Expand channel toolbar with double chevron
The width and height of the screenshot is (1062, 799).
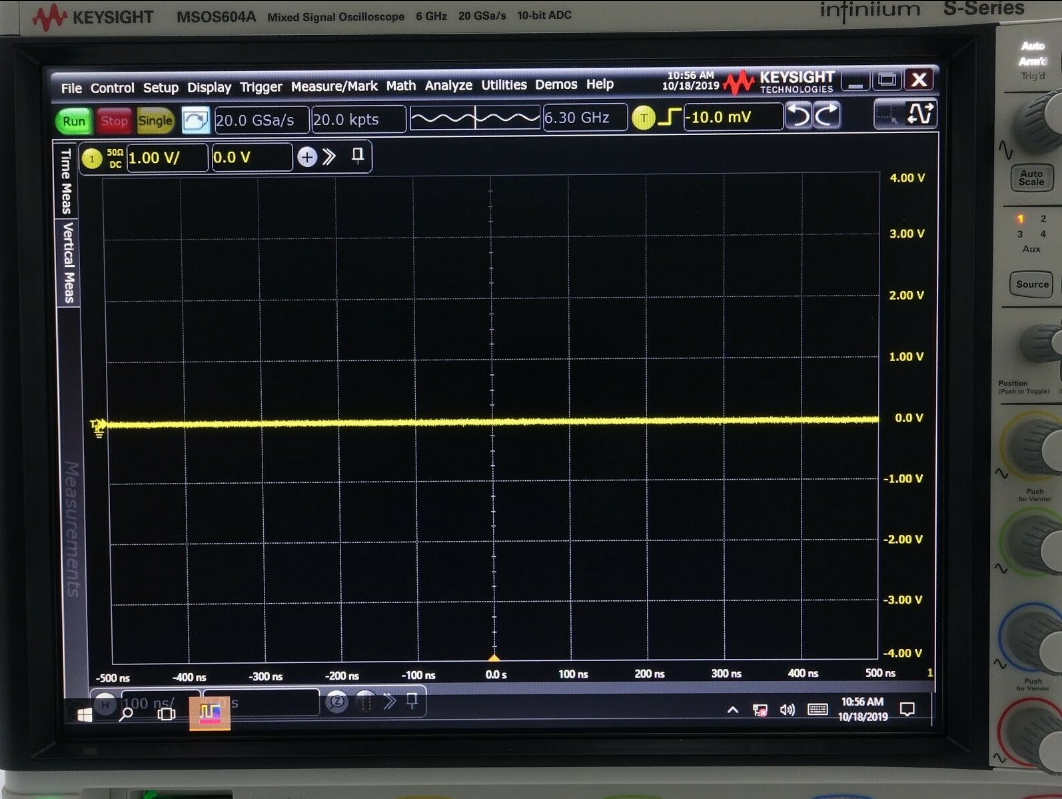point(329,157)
